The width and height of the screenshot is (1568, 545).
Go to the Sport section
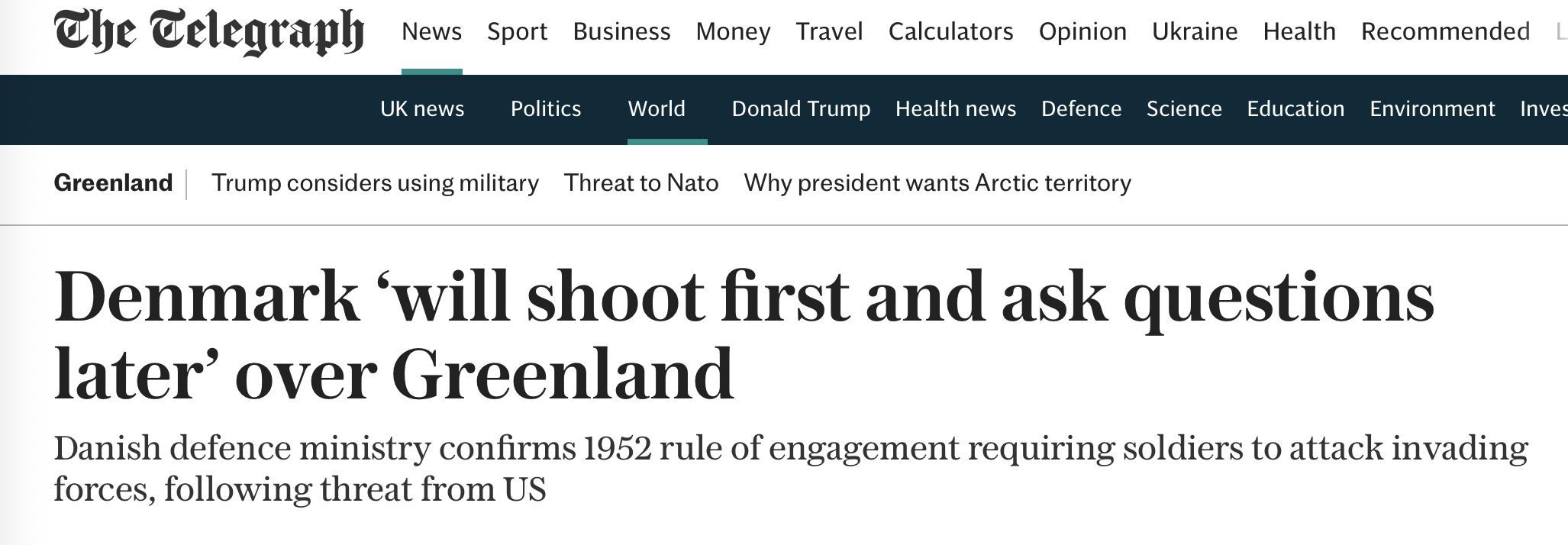pyautogui.click(x=517, y=31)
